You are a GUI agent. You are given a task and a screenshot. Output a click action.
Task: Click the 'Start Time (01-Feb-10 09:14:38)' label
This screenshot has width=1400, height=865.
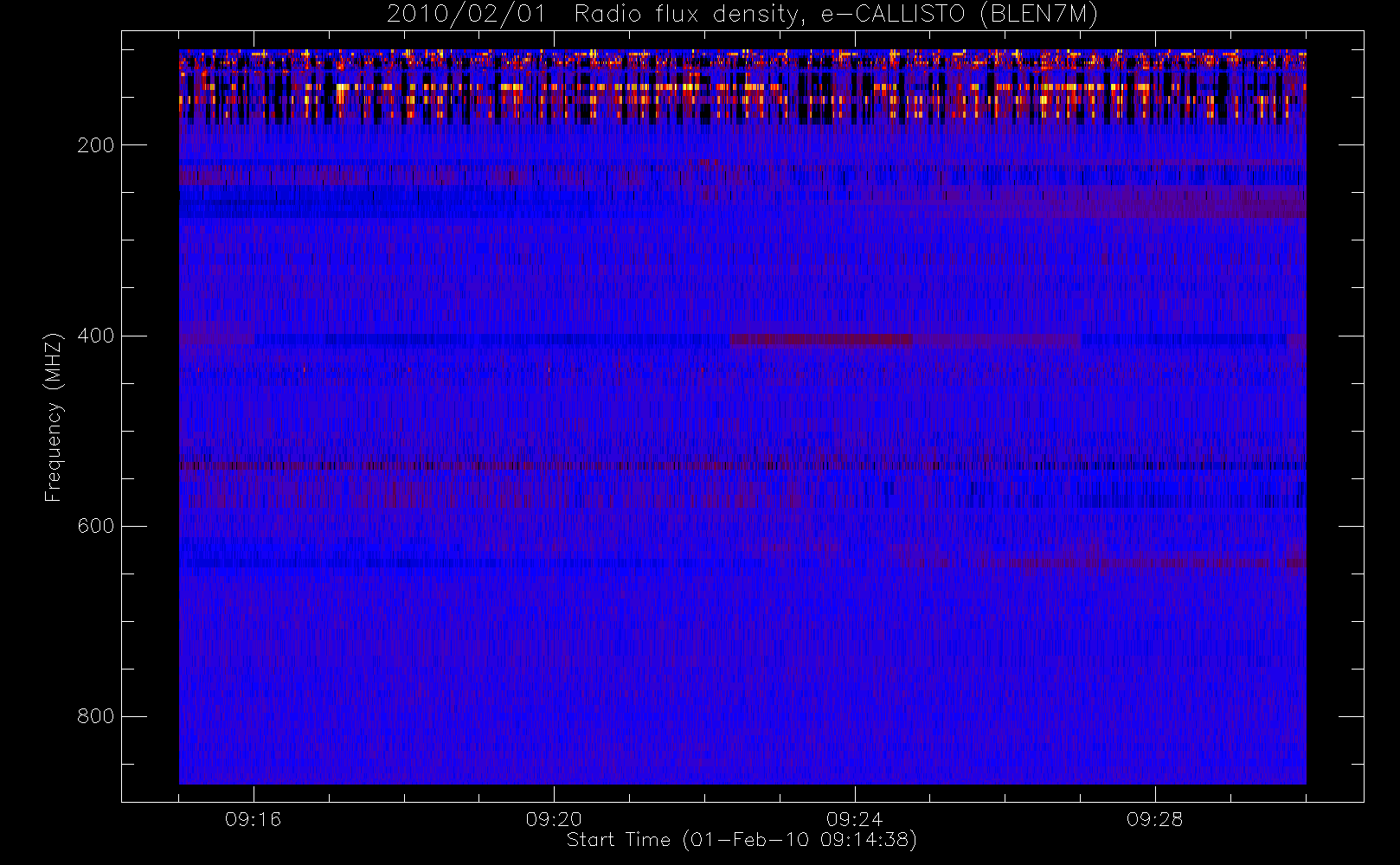pyautogui.click(x=742, y=840)
